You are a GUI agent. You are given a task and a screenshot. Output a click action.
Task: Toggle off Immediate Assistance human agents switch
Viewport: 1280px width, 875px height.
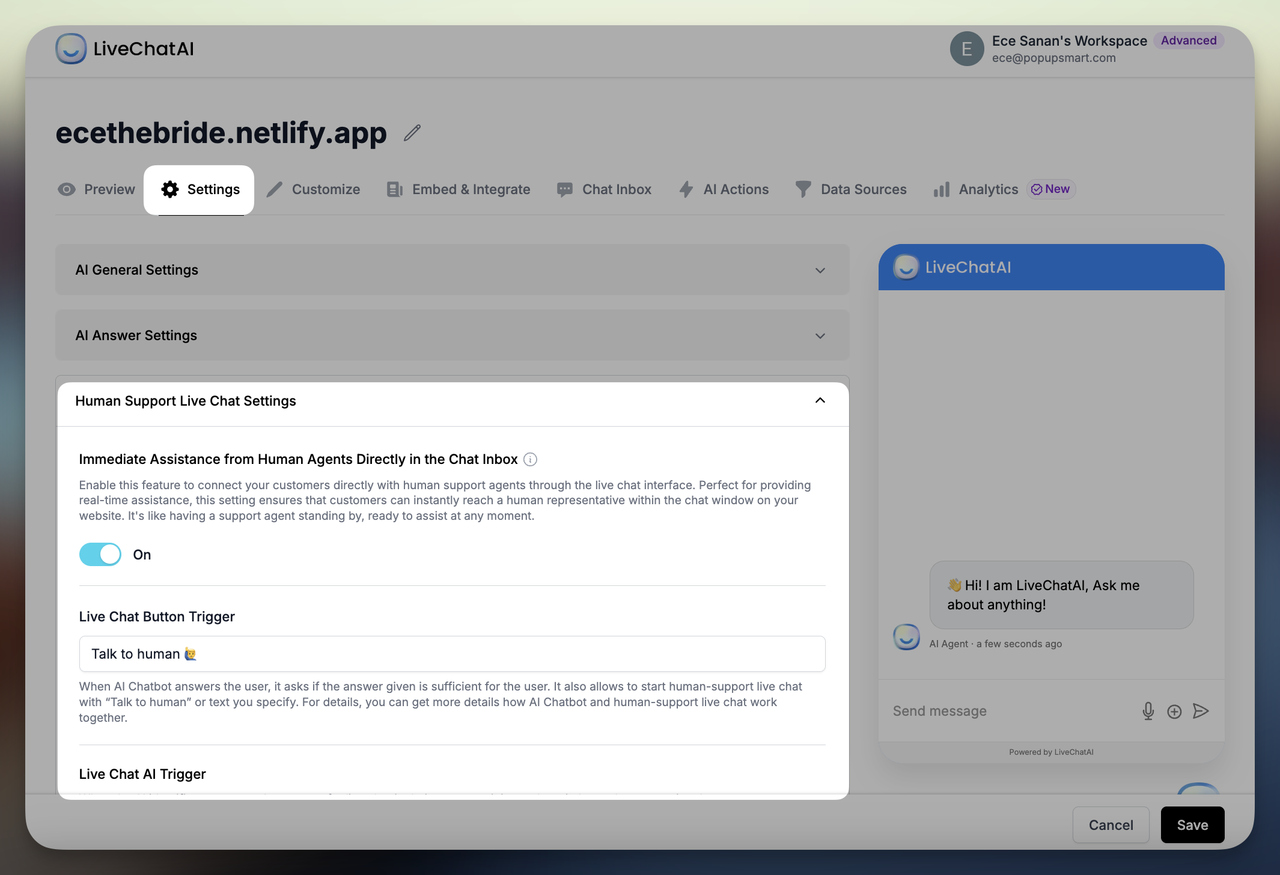pyautogui.click(x=100, y=554)
